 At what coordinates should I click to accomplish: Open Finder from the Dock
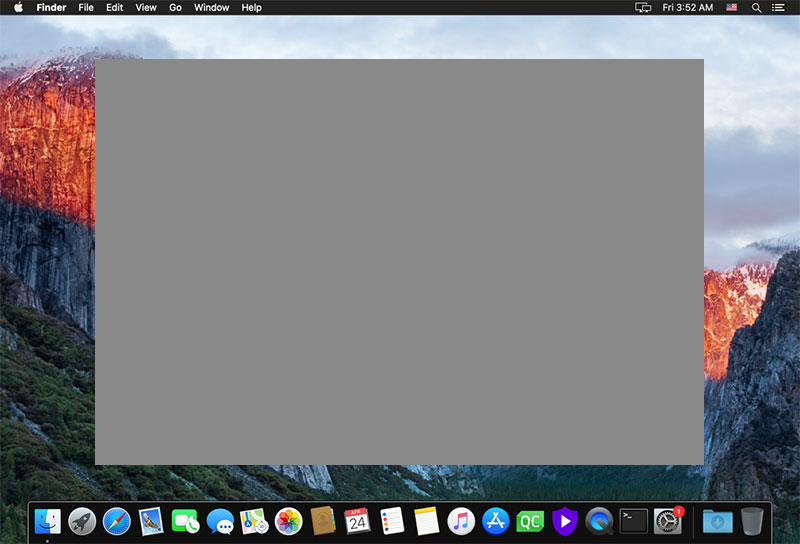point(47,522)
